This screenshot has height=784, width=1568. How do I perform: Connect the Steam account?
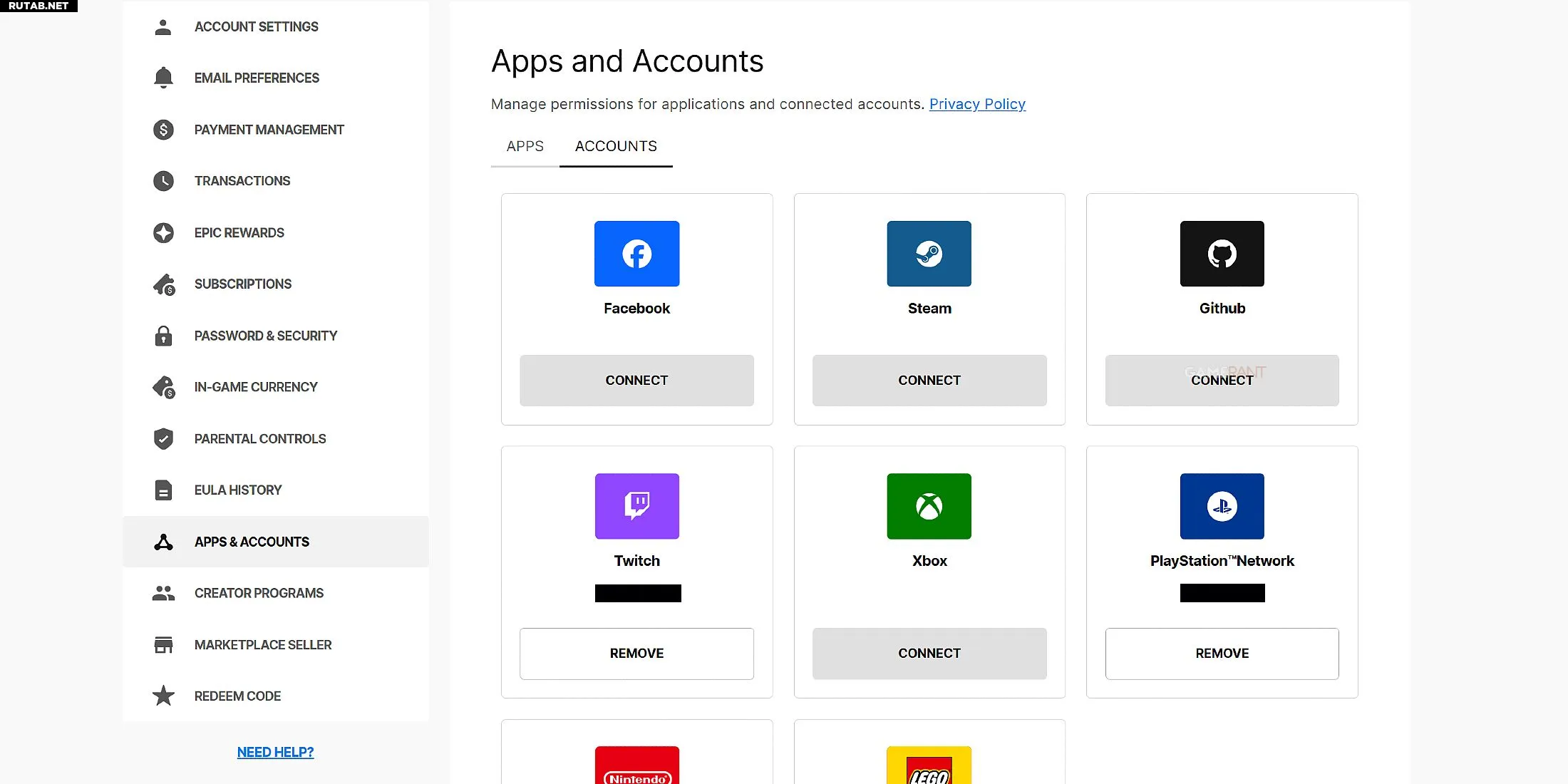929,381
